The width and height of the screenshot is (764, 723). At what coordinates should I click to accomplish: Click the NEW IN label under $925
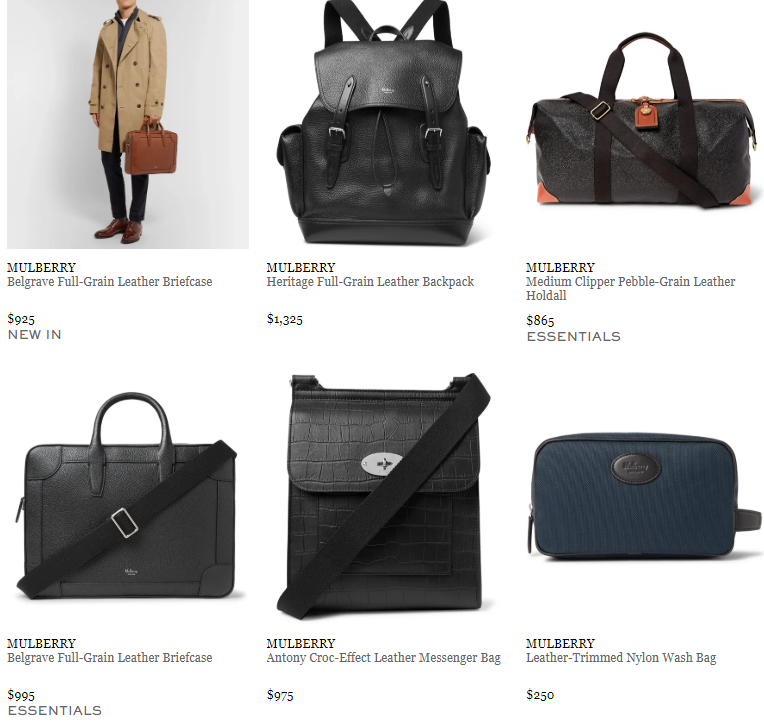[35, 335]
